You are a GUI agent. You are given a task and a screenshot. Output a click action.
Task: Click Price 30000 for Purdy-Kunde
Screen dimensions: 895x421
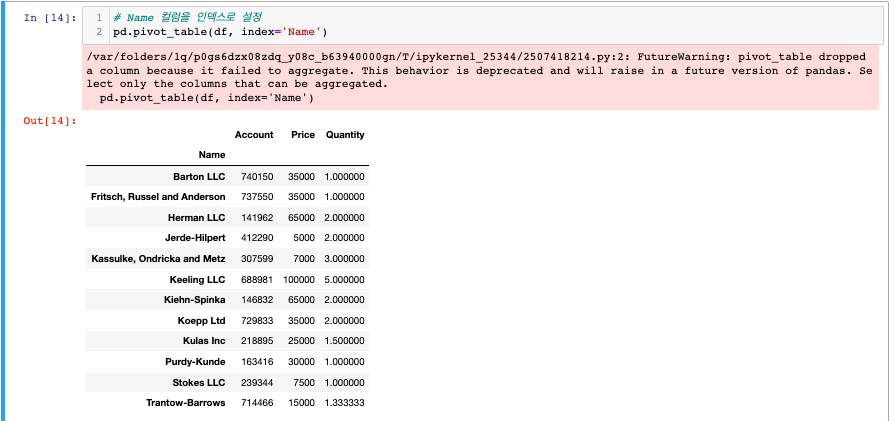[301, 362]
